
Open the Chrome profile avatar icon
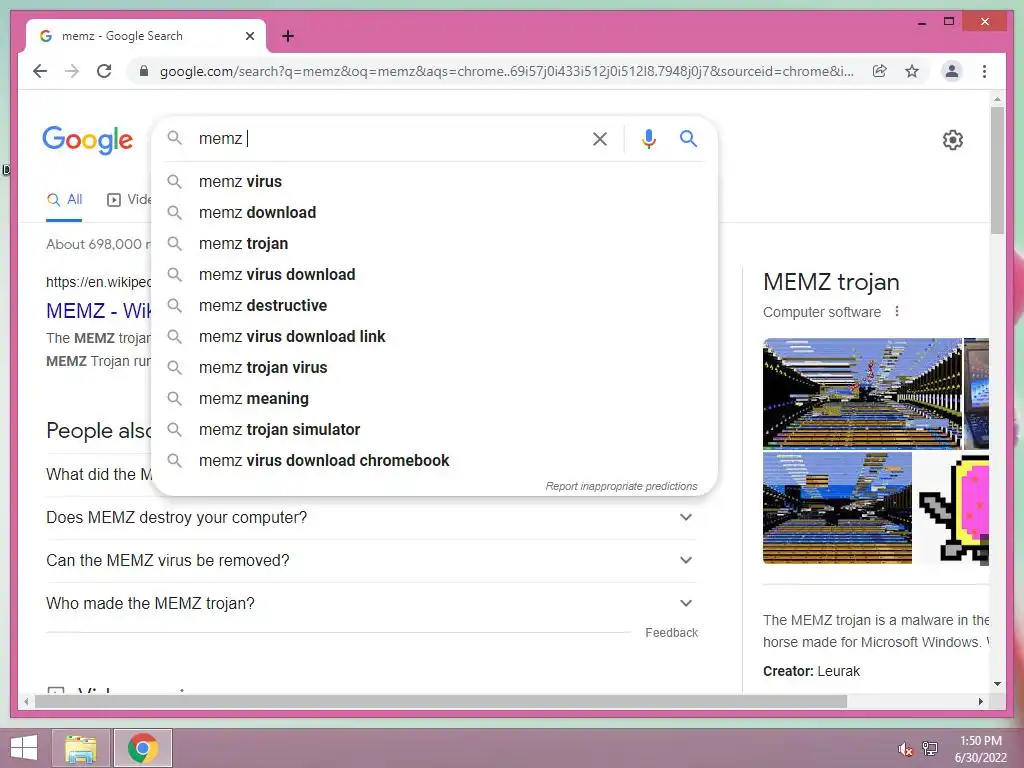pos(952,71)
